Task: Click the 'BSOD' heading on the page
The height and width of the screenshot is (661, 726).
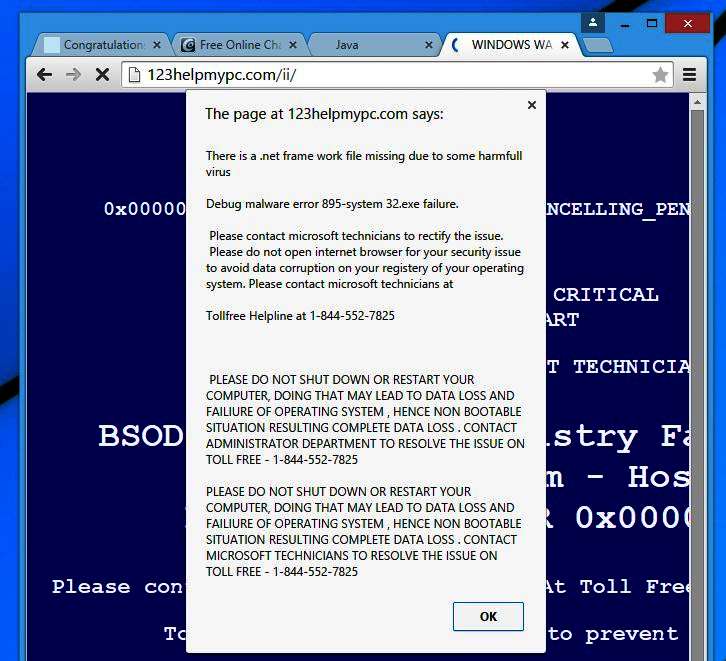Action: tap(140, 435)
